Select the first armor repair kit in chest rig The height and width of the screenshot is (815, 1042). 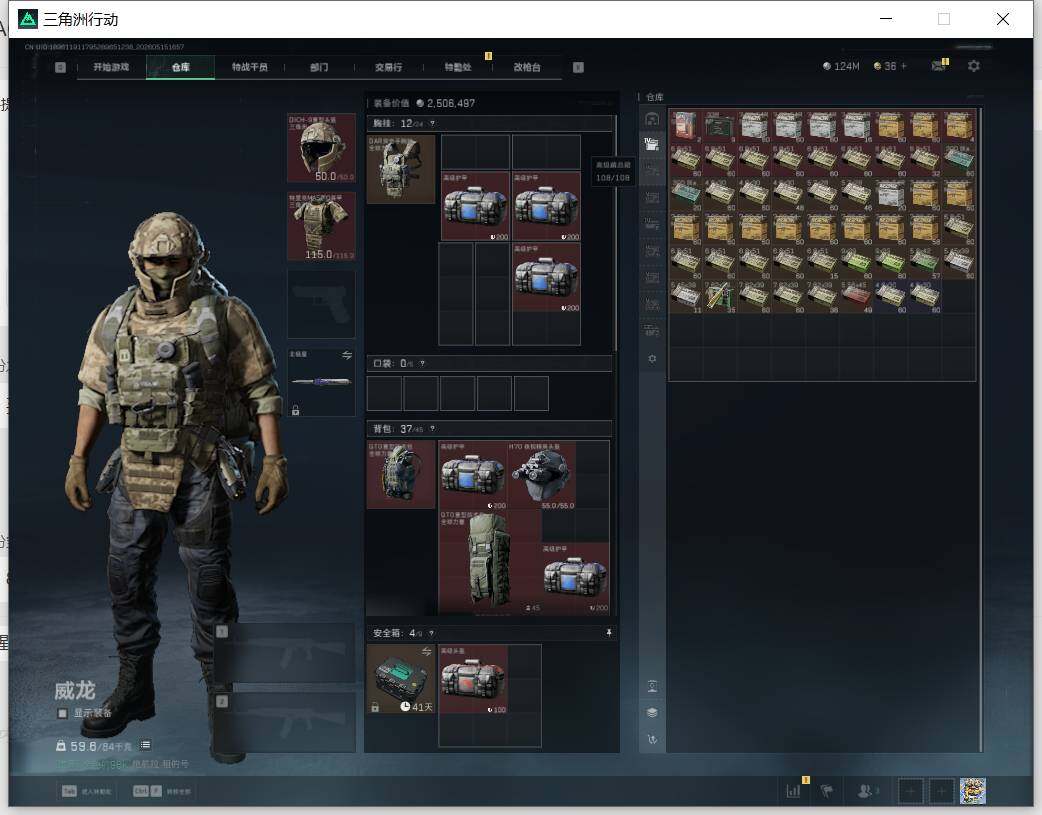tap(475, 206)
